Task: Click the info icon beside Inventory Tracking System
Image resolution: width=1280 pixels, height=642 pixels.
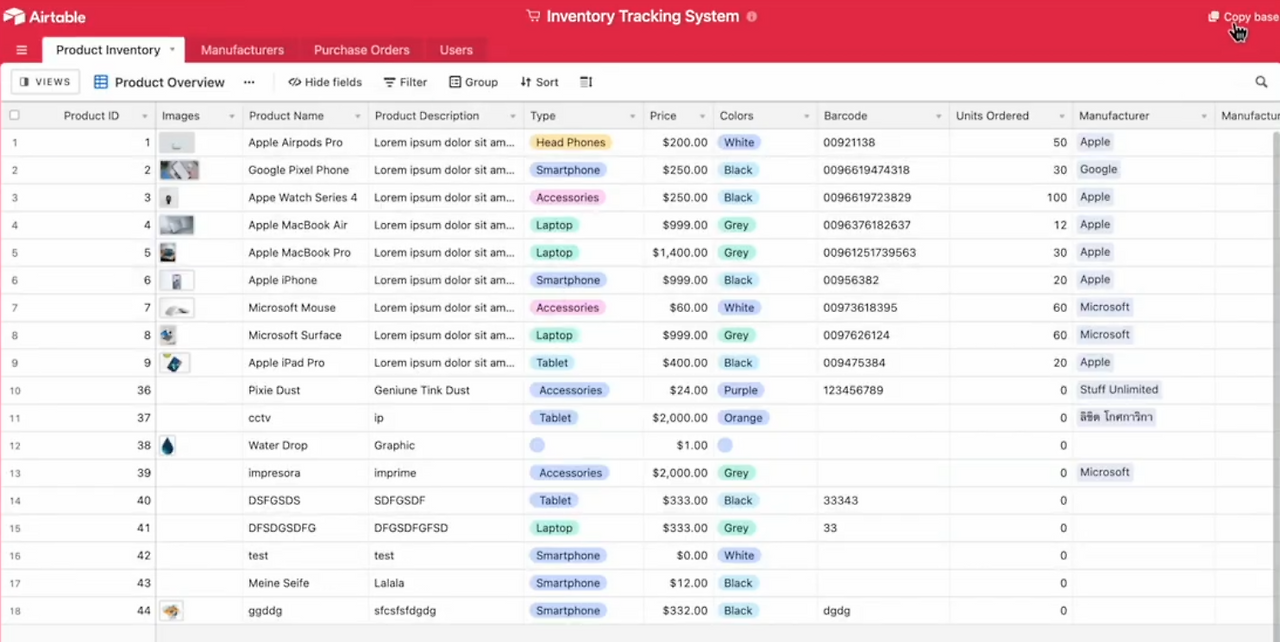Action: (x=752, y=17)
